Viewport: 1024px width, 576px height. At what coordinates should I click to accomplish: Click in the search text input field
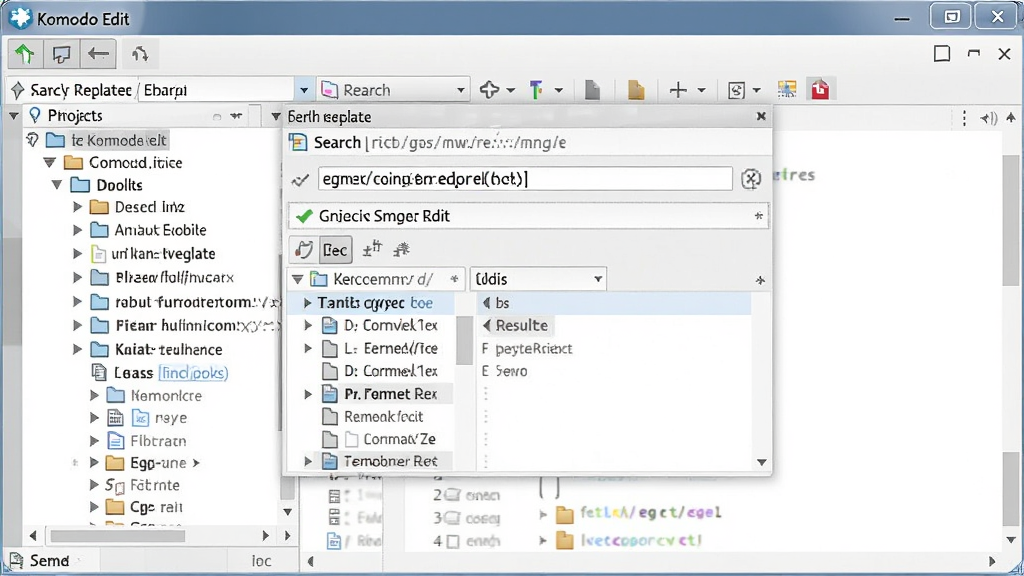[525, 178]
